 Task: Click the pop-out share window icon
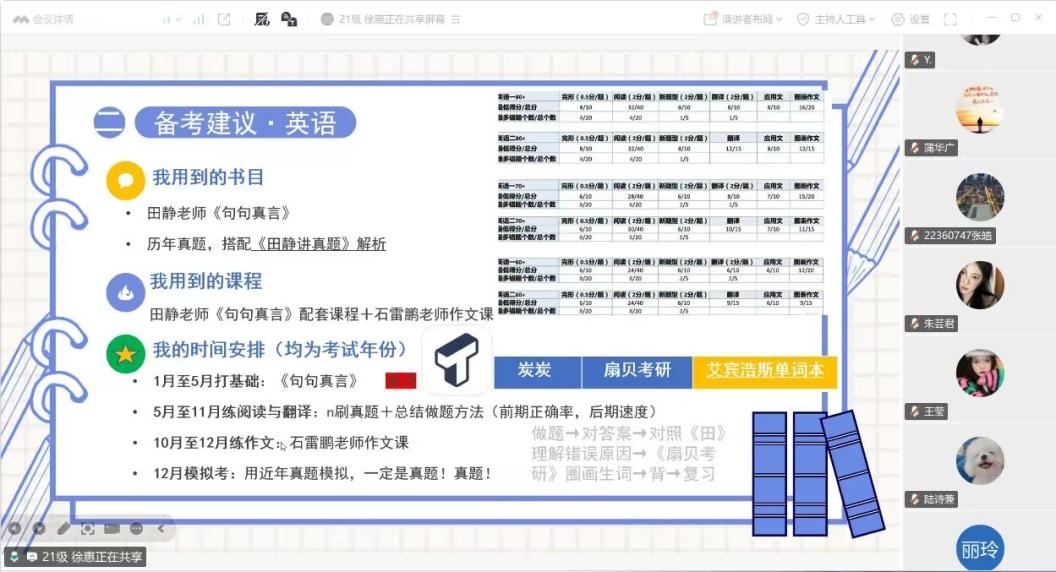(x=224, y=19)
